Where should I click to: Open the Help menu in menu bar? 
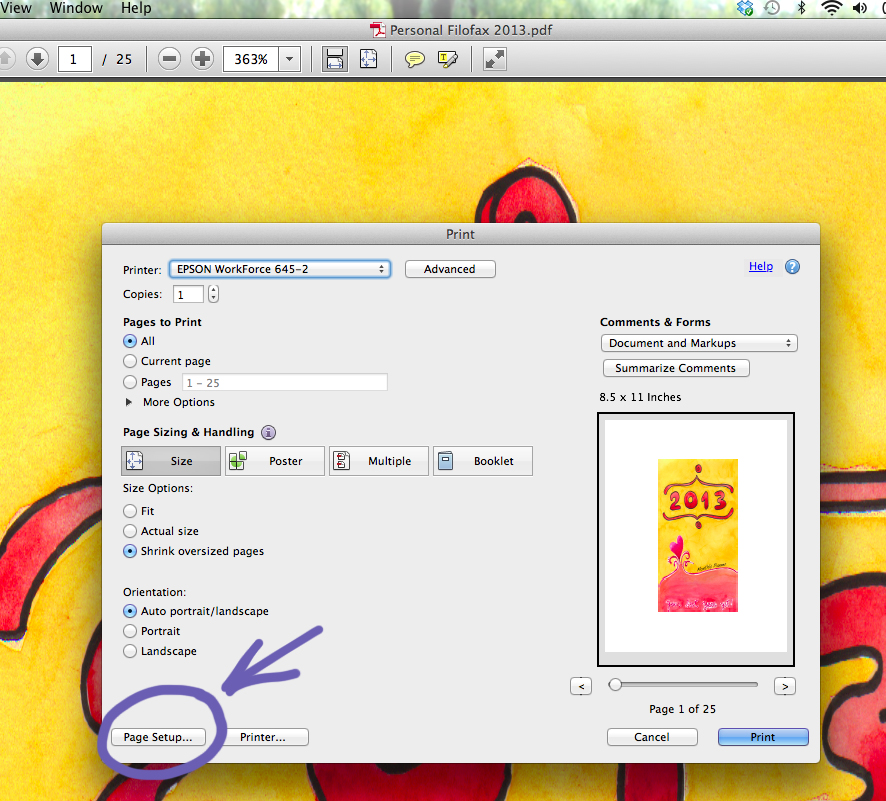136,8
